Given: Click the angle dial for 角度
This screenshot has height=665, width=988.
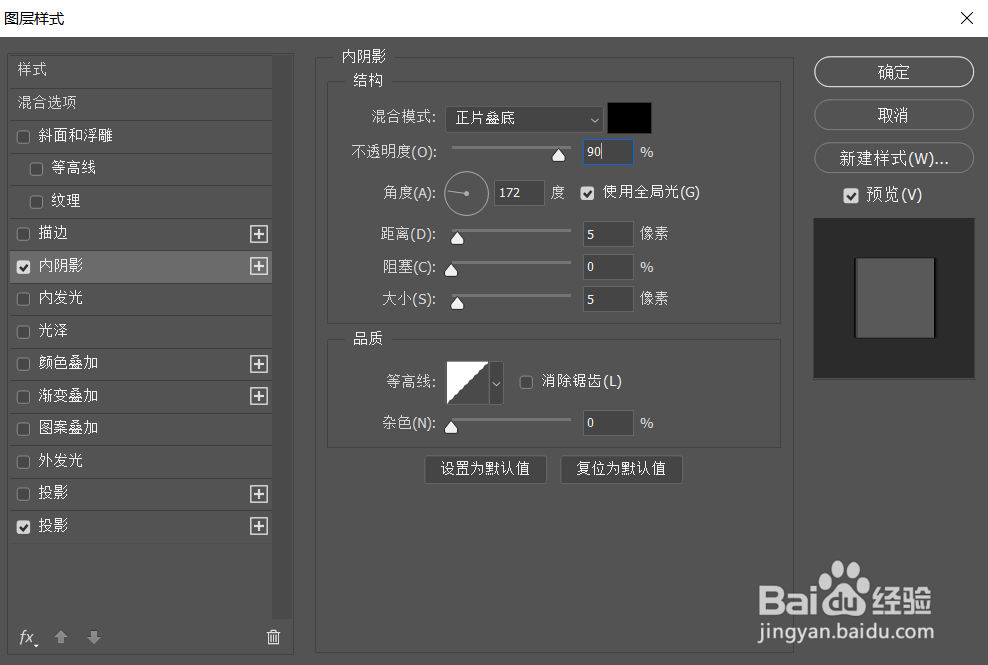Looking at the screenshot, I should 466,194.
